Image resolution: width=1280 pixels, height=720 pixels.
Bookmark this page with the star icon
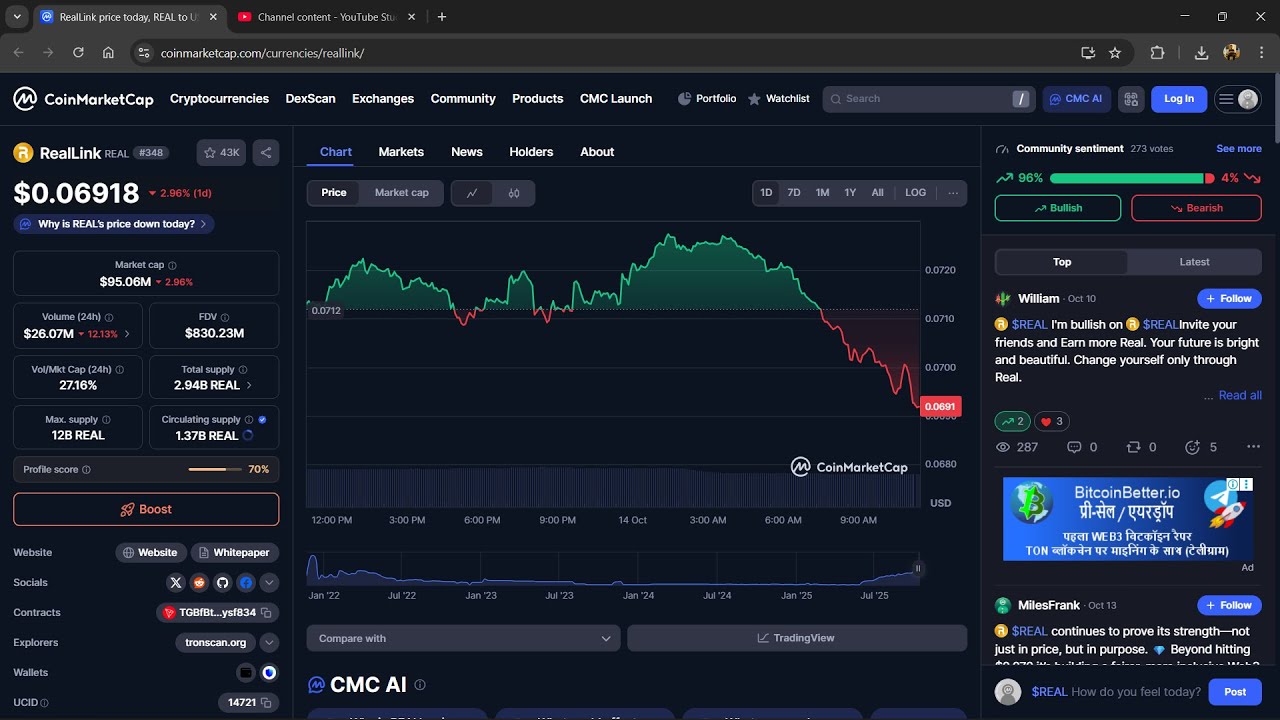point(1115,53)
